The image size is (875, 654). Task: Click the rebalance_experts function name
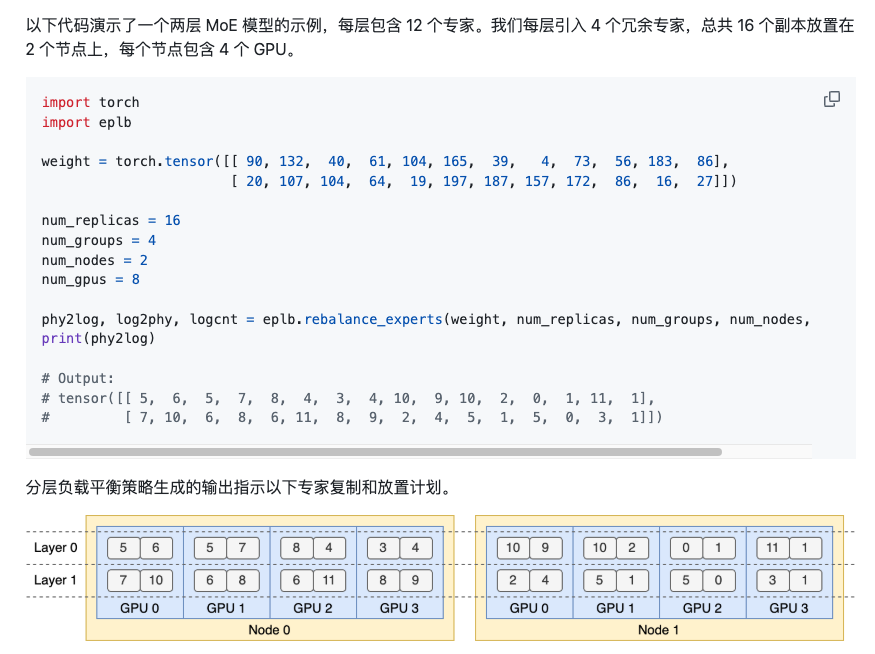click(373, 319)
